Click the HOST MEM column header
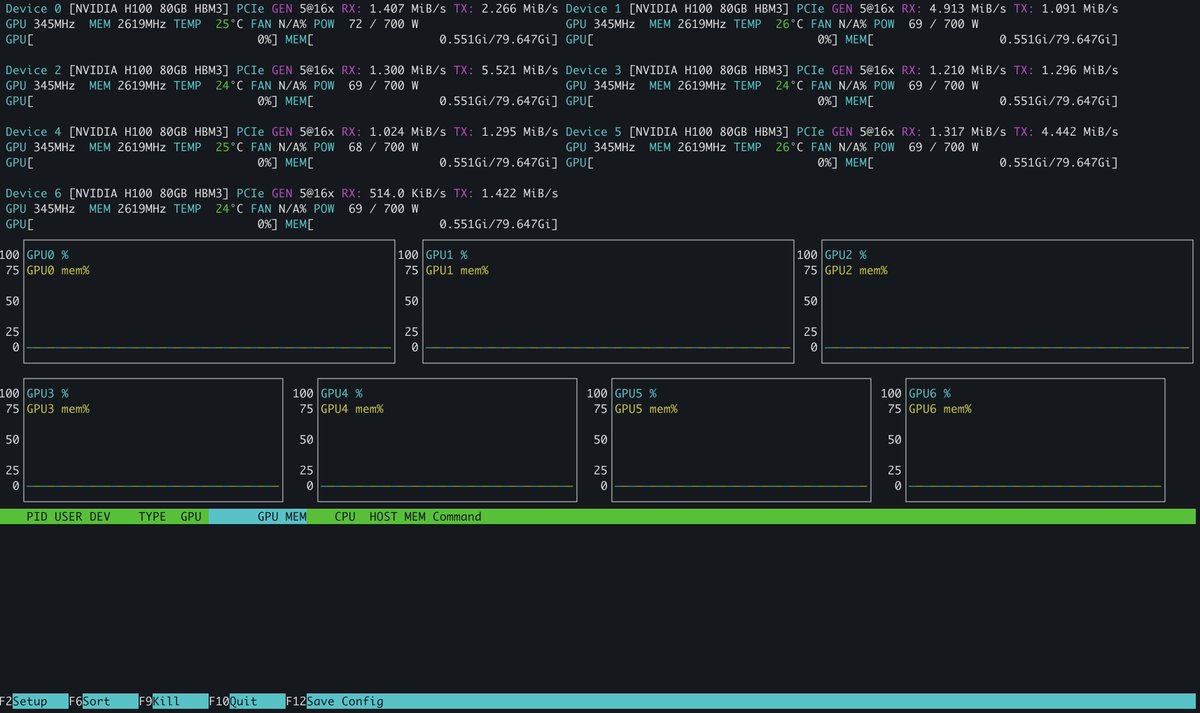1200x713 pixels. point(397,517)
